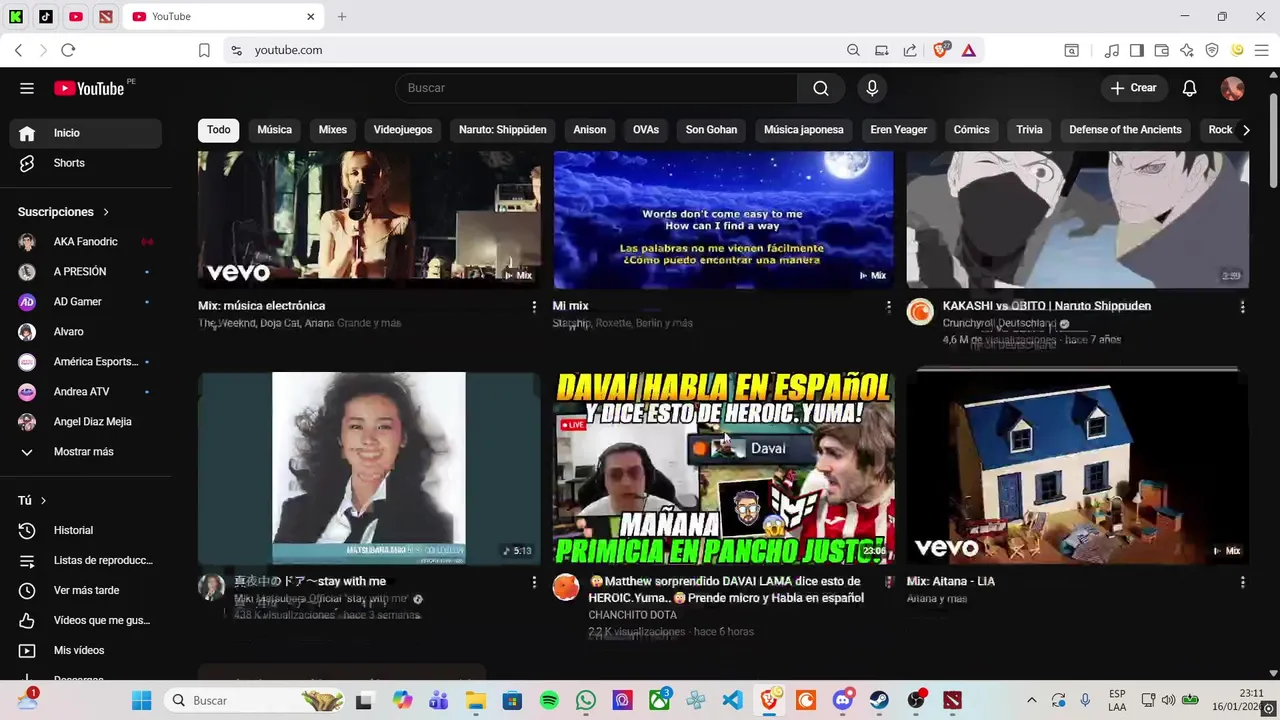1280x720 pixels.
Task: Open Ver más tarde playlist
Action: click(86, 590)
